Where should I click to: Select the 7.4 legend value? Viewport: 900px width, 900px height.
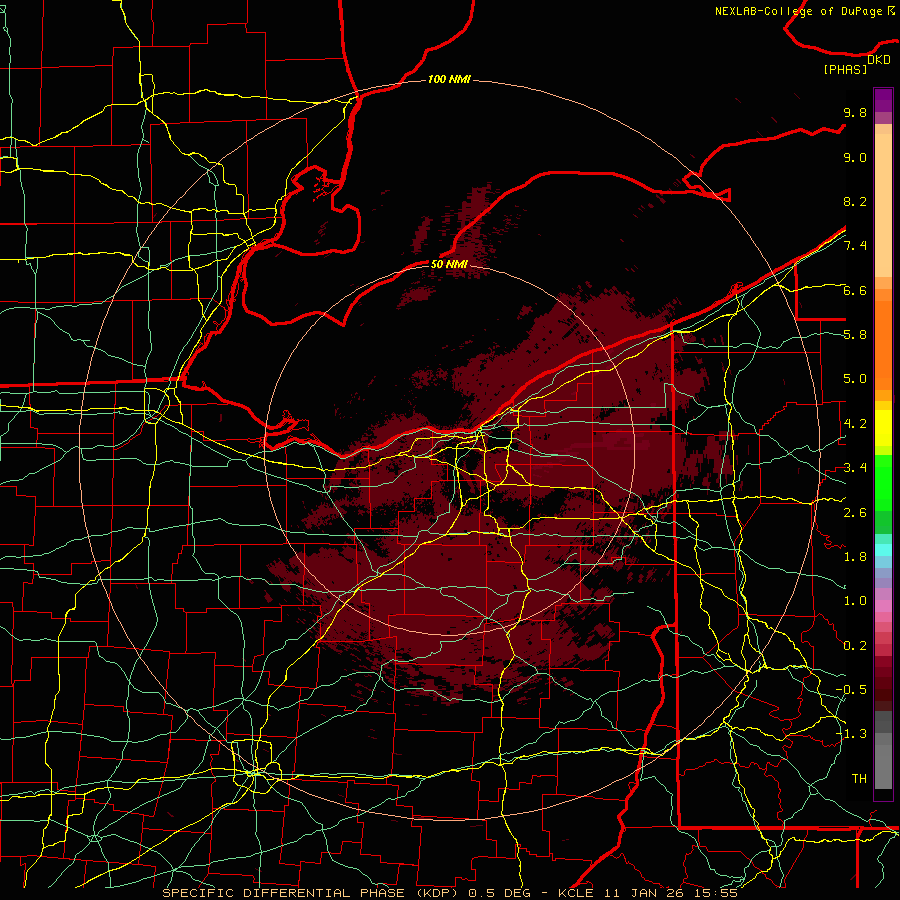[x=855, y=246]
